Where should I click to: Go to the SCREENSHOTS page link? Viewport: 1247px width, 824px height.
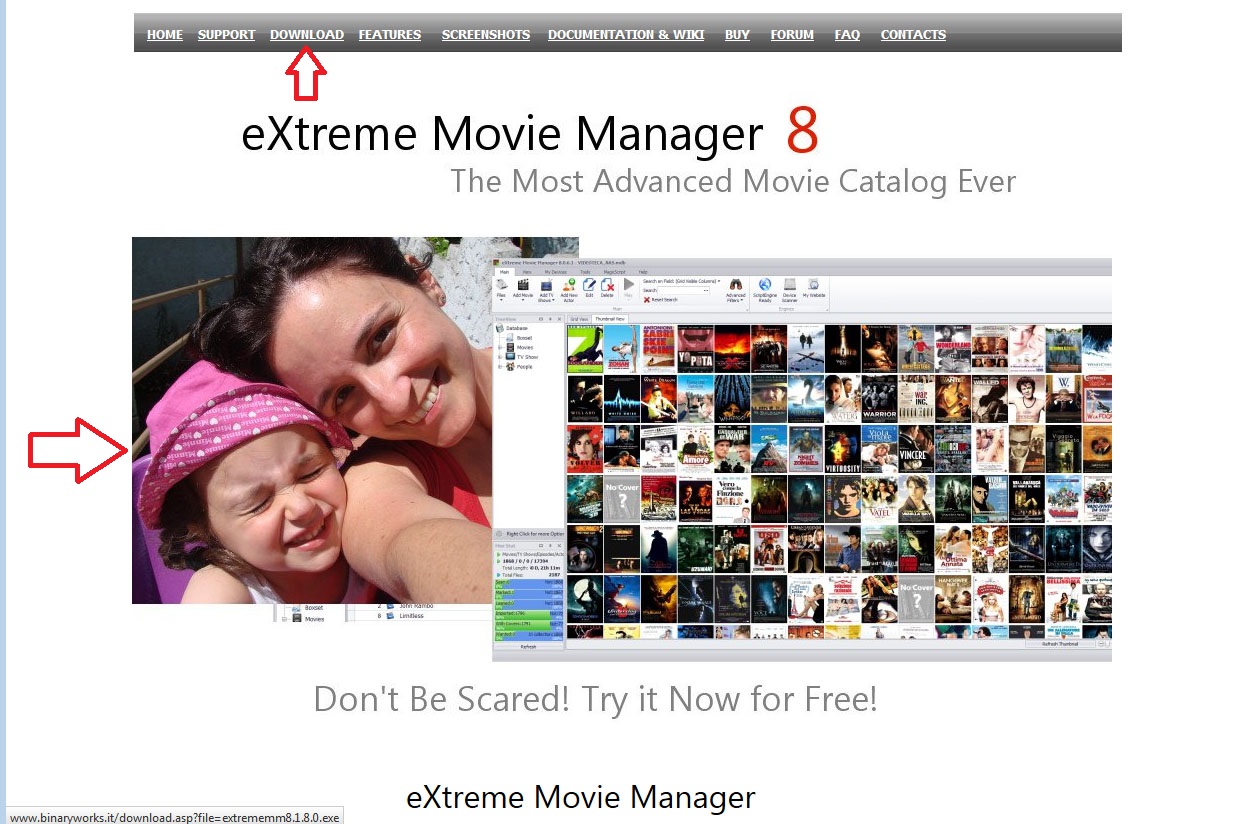pos(486,35)
